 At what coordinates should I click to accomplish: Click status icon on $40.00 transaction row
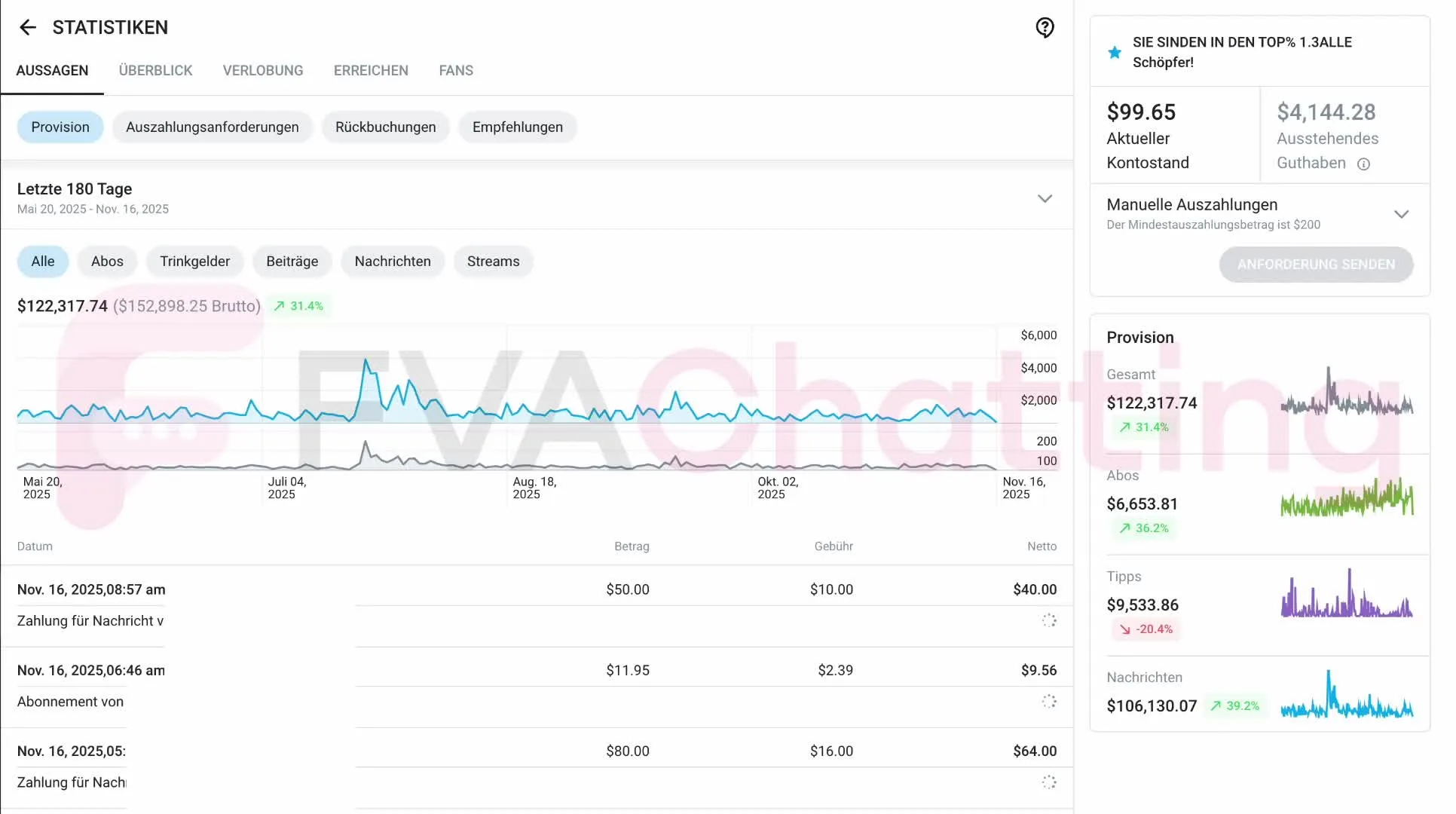click(1049, 620)
